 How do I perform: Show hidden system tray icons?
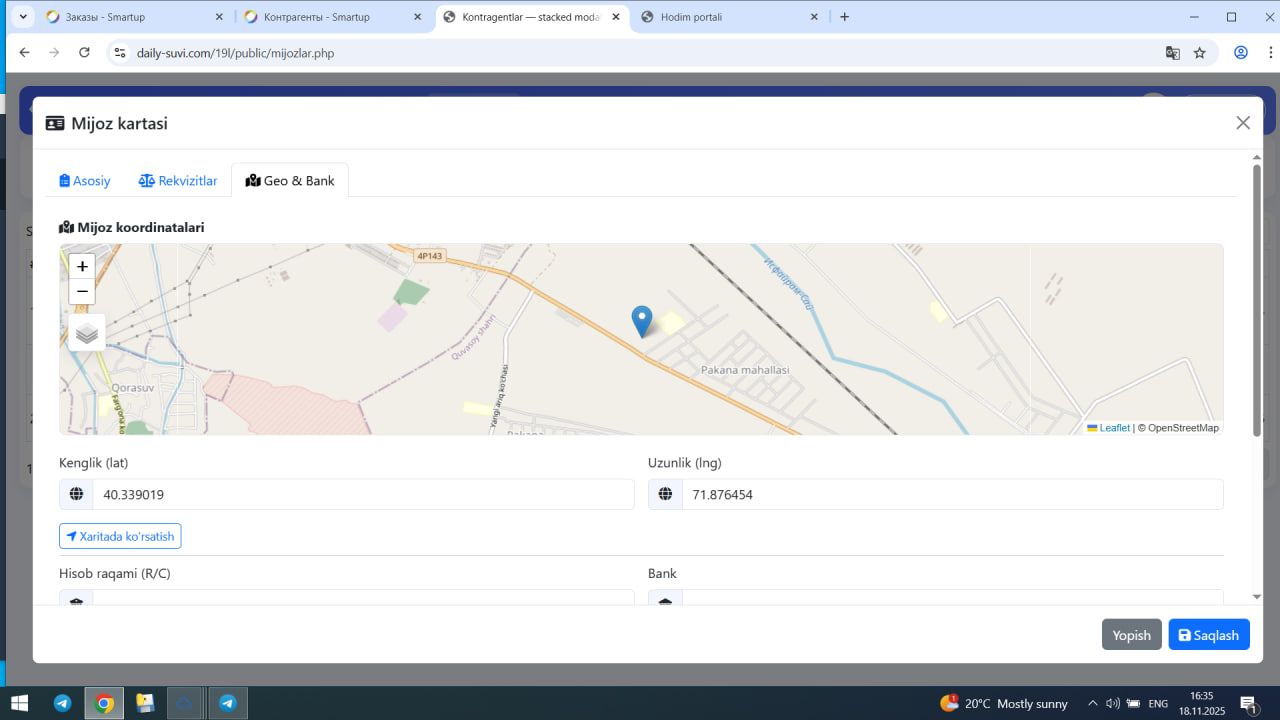point(1093,703)
